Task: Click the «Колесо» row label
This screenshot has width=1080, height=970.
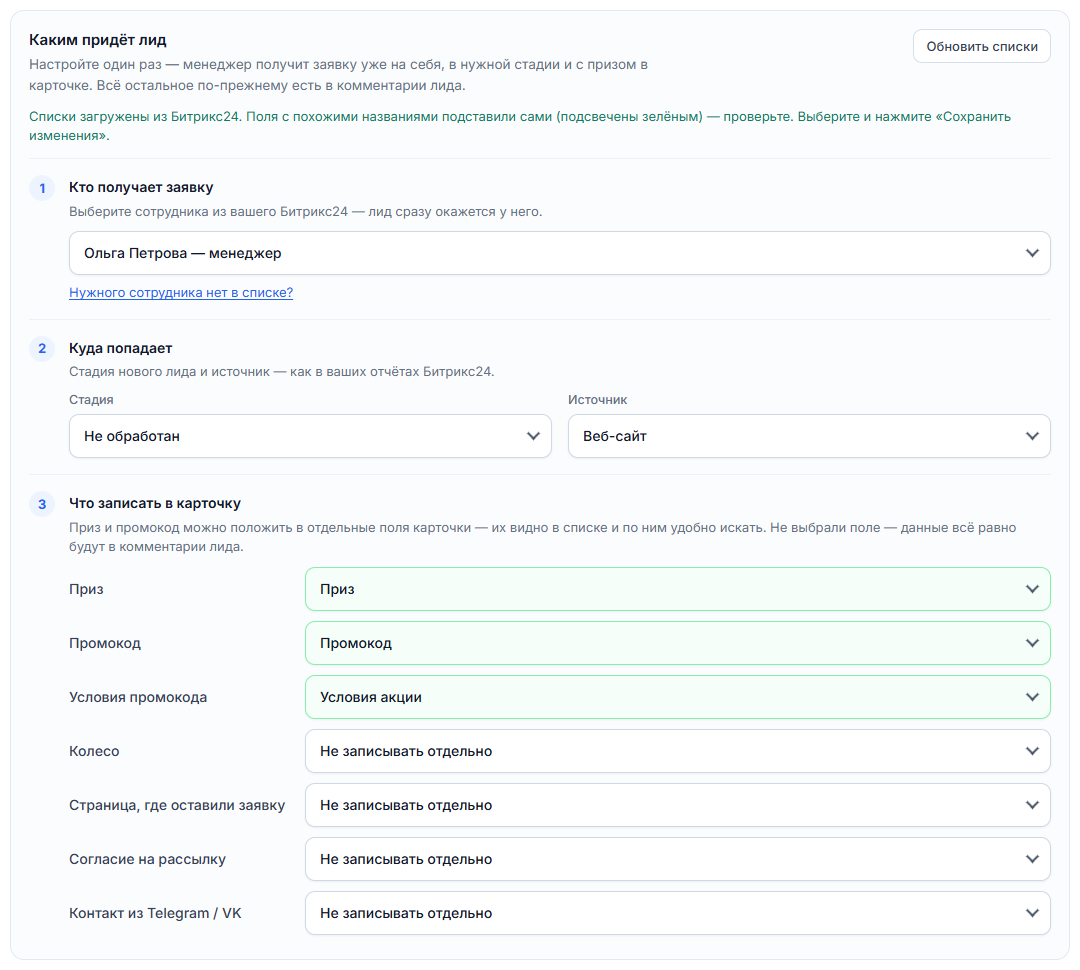Action: 94,751
